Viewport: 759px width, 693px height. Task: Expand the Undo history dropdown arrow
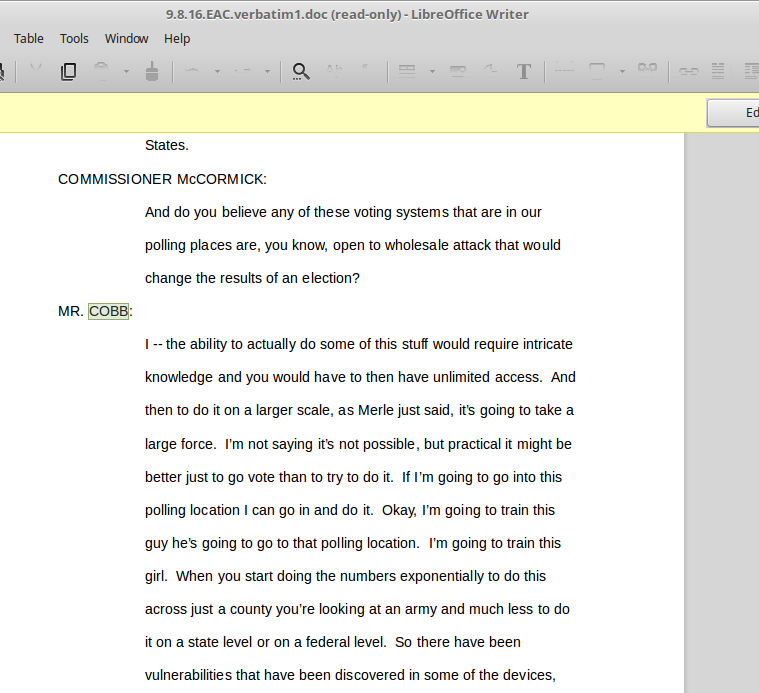(x=217, y=72)
